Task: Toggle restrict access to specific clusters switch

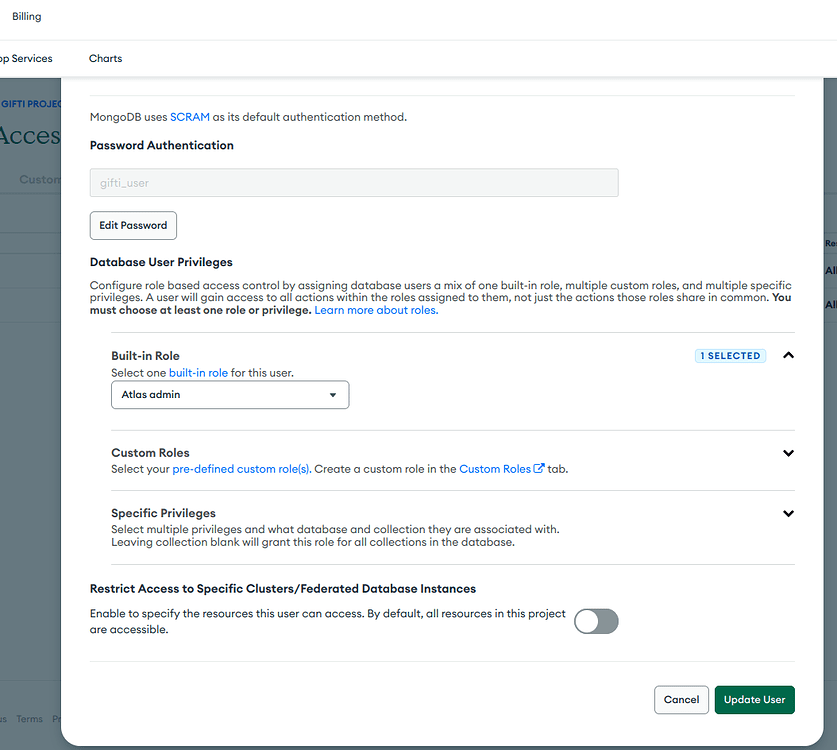Action: click(596, 621)
